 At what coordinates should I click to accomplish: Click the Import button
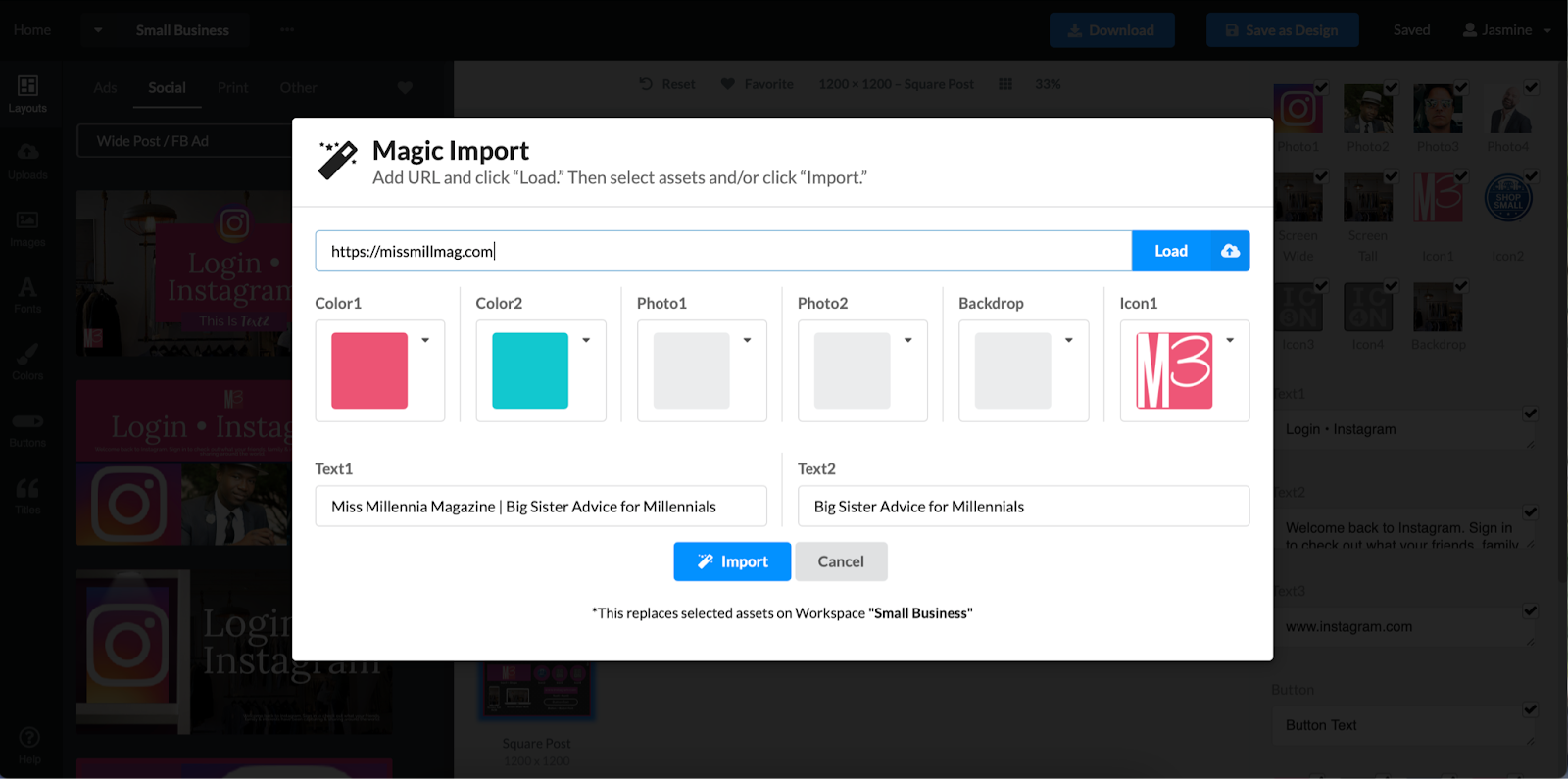[732, 561]
